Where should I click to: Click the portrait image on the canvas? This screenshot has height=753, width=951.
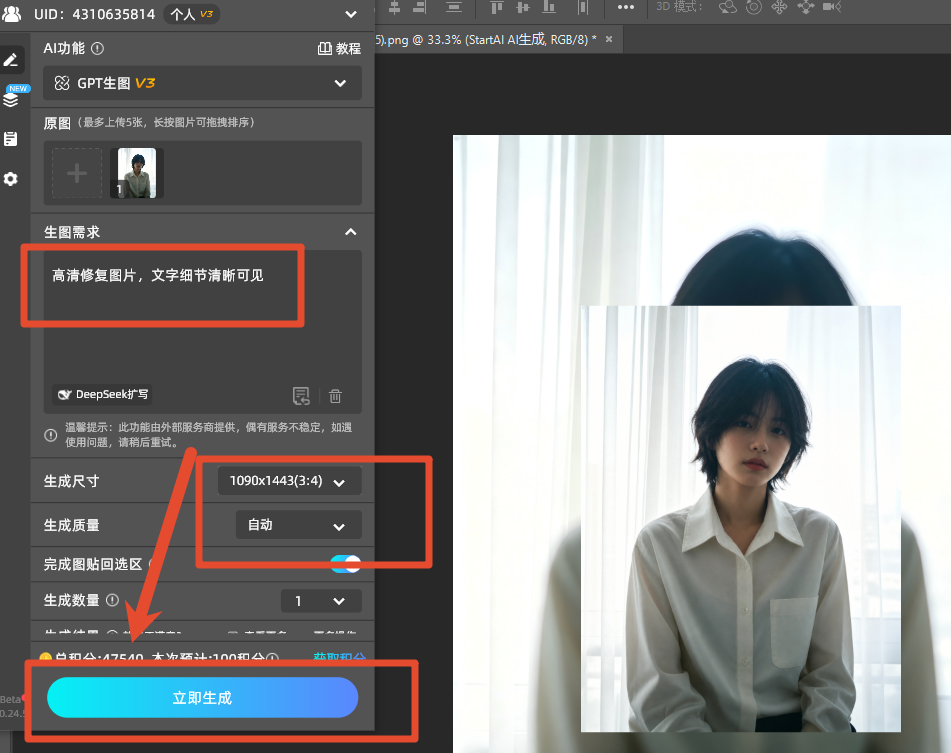(x=741, y=519)
